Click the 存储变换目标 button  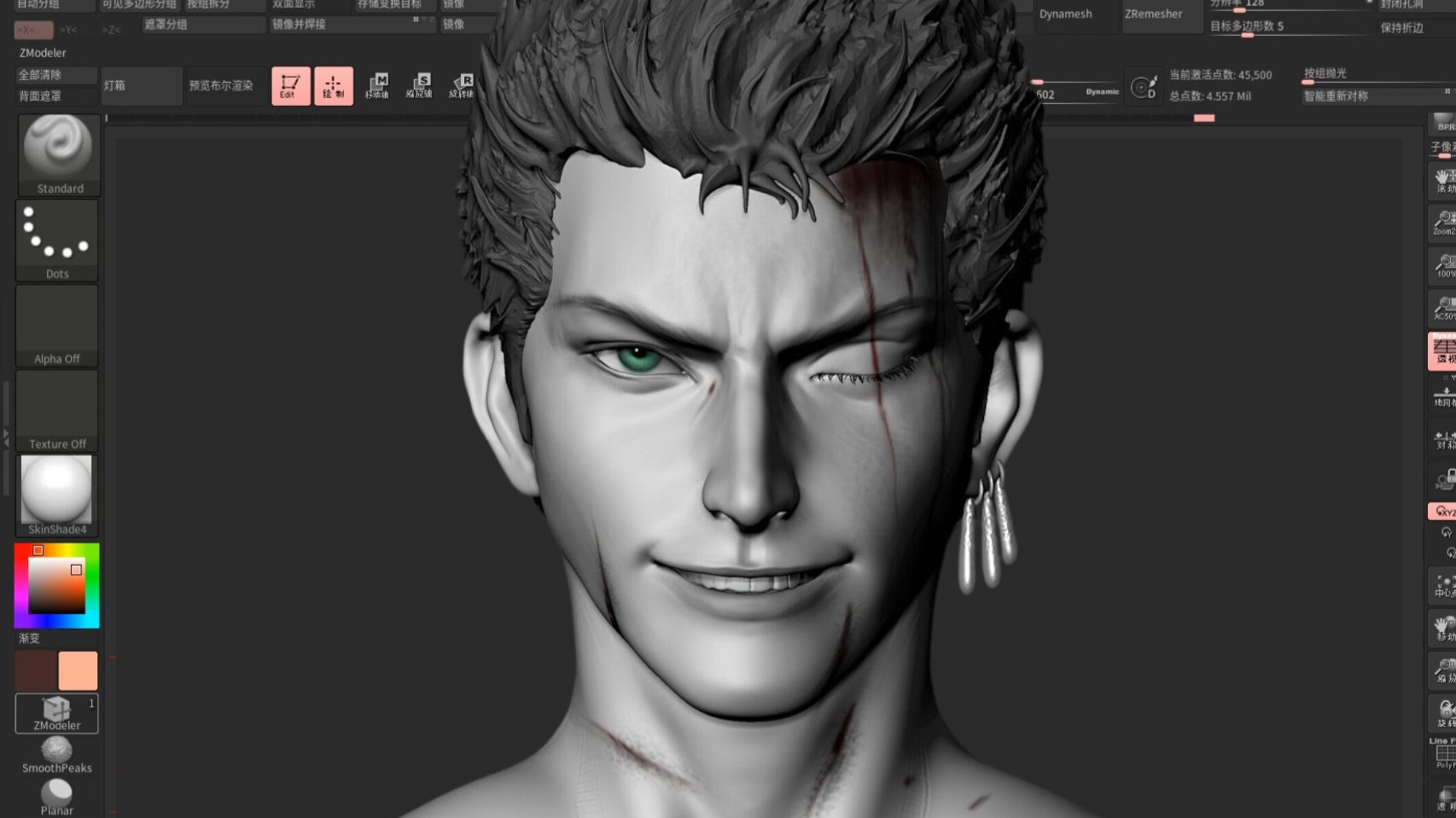tap(396, 5)
